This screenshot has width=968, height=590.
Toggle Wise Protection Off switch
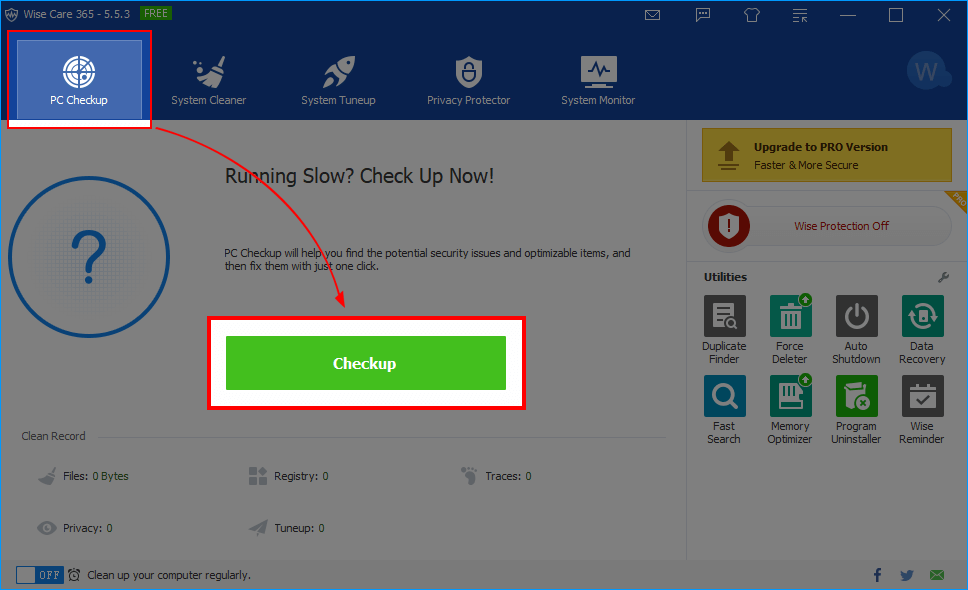coord(828,226)
